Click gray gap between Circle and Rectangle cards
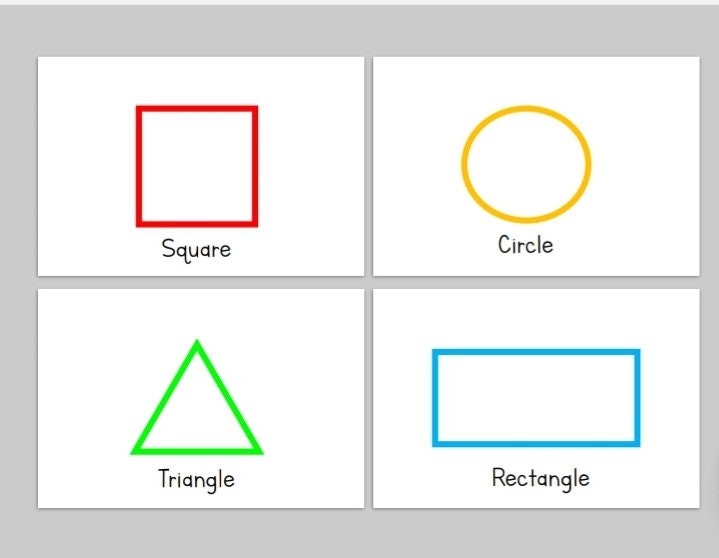 (x=536, y=282)
